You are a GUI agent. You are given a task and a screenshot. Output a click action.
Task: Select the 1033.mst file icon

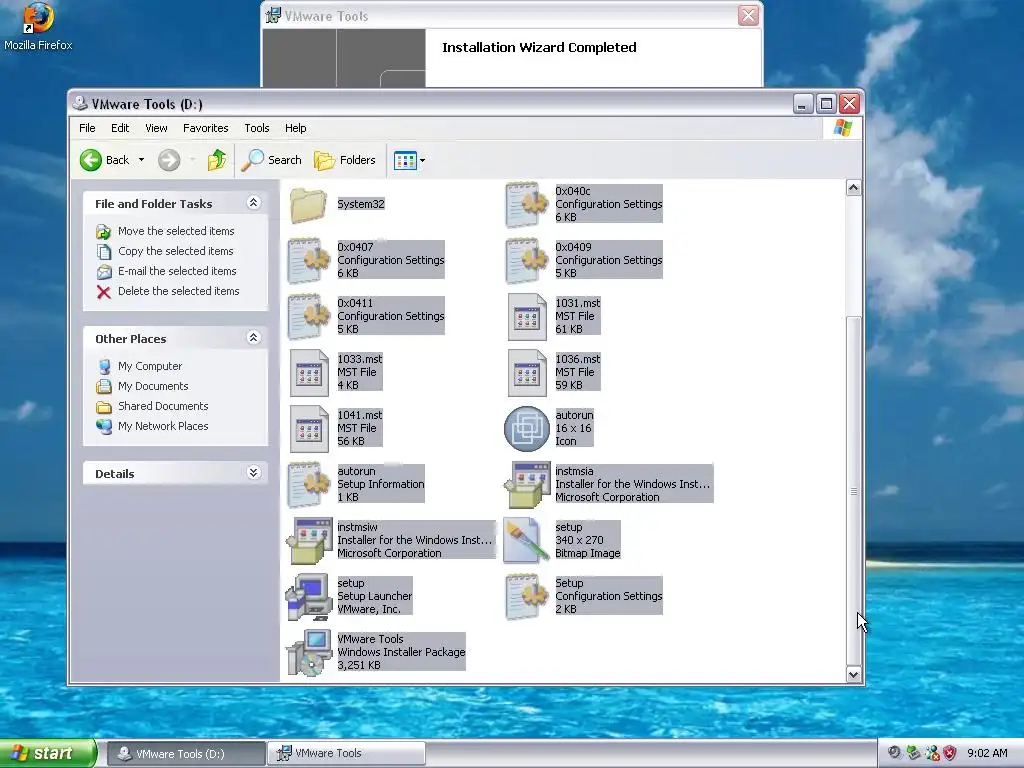point(309,373)
